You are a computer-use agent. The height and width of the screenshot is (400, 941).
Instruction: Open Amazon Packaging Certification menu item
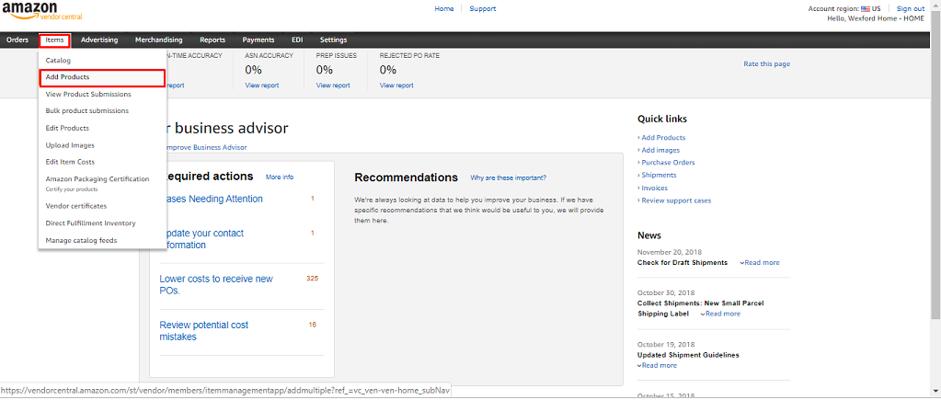click(97, 179)
